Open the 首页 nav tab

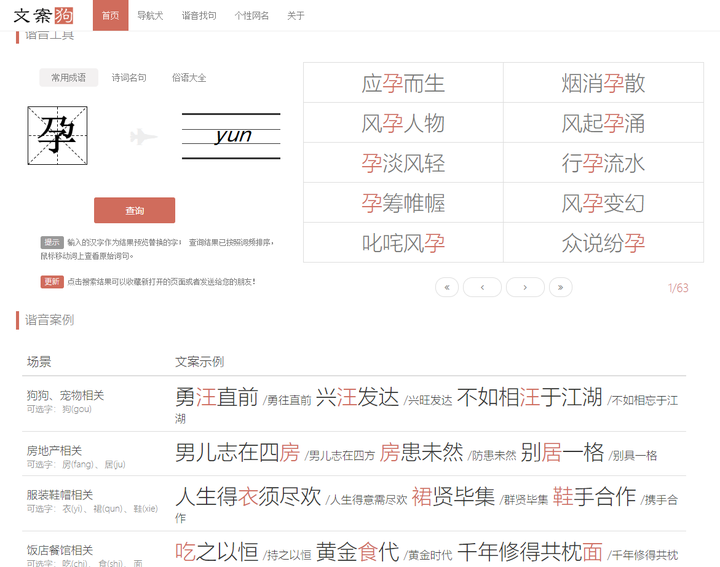[110, 16]
